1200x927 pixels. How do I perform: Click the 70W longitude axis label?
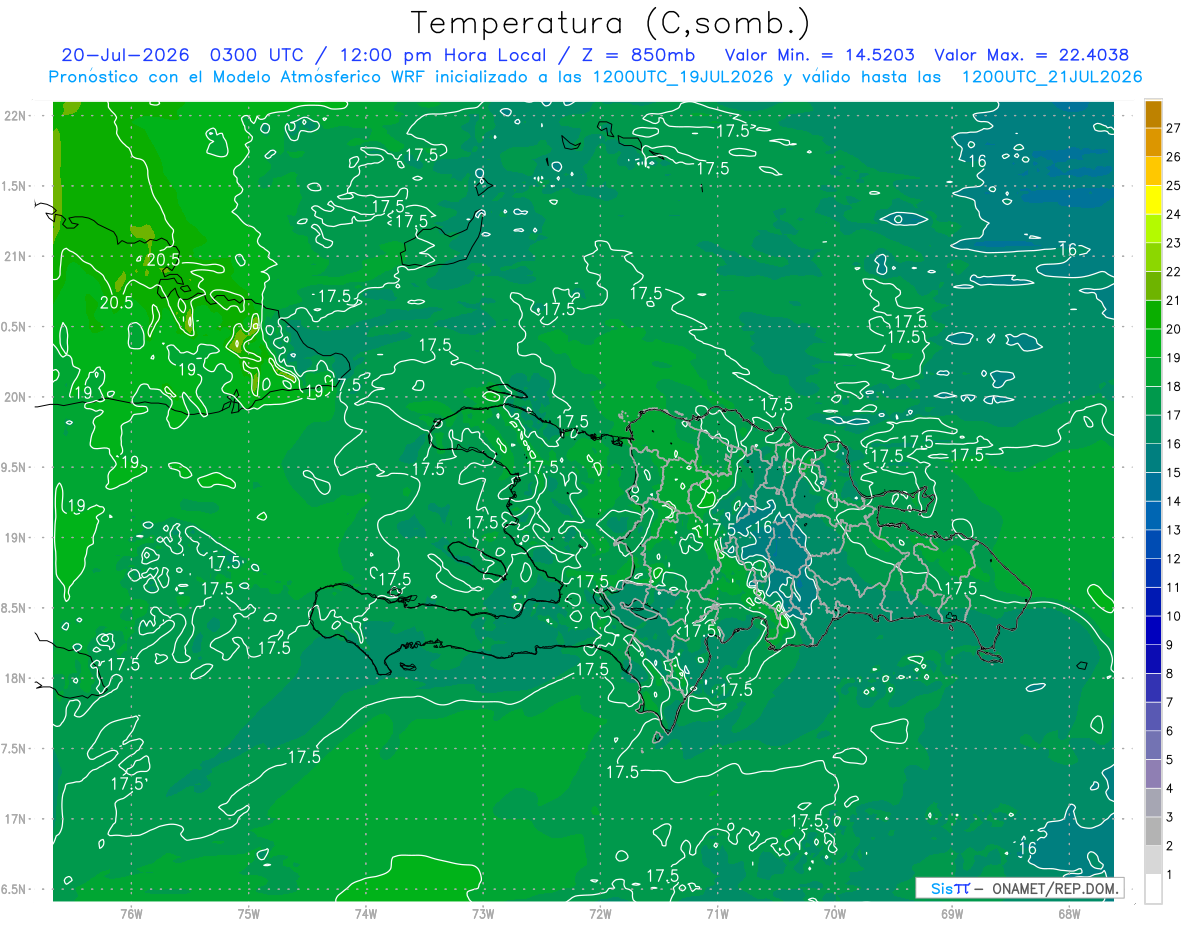[x=835, y=914]
